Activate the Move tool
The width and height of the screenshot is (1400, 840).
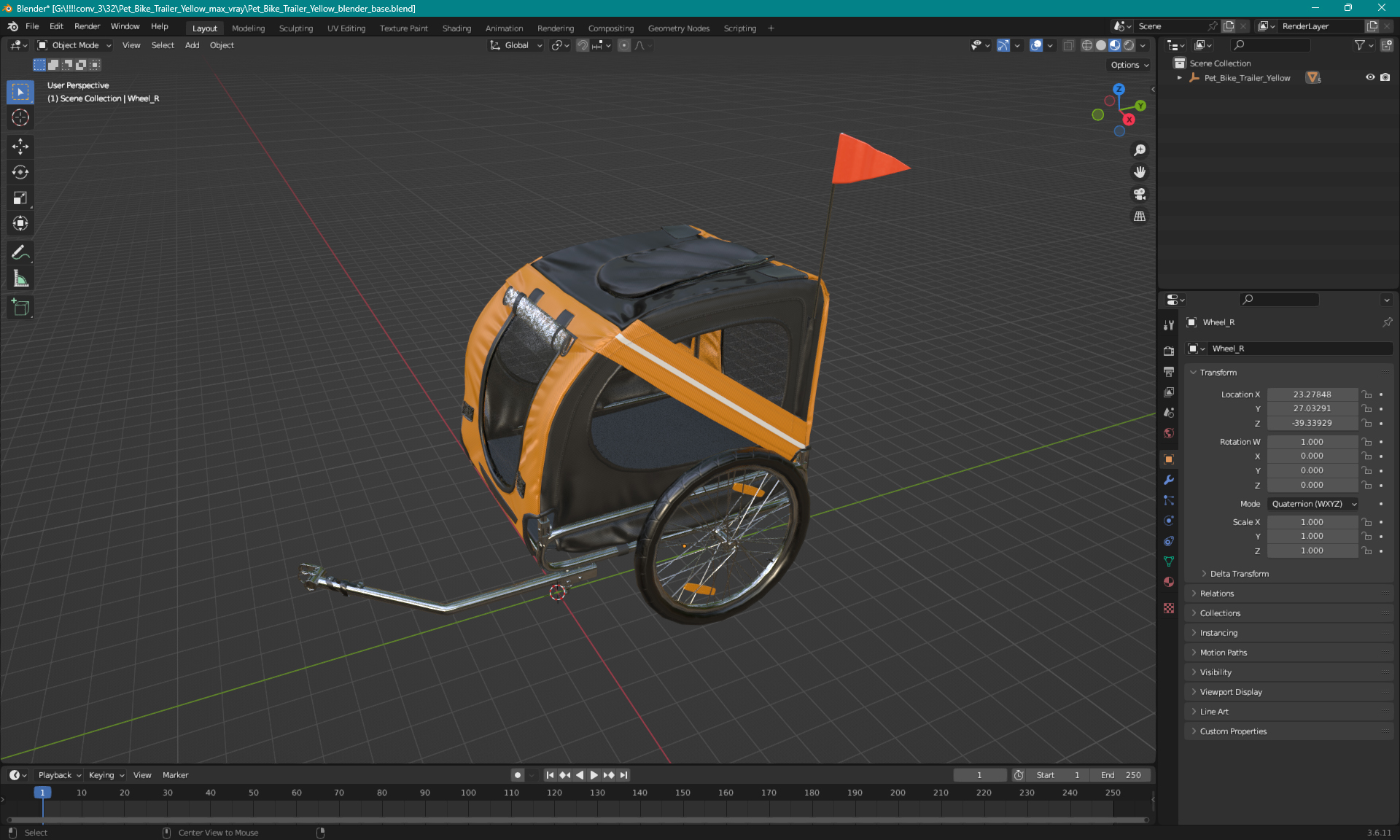click(20, 147)
